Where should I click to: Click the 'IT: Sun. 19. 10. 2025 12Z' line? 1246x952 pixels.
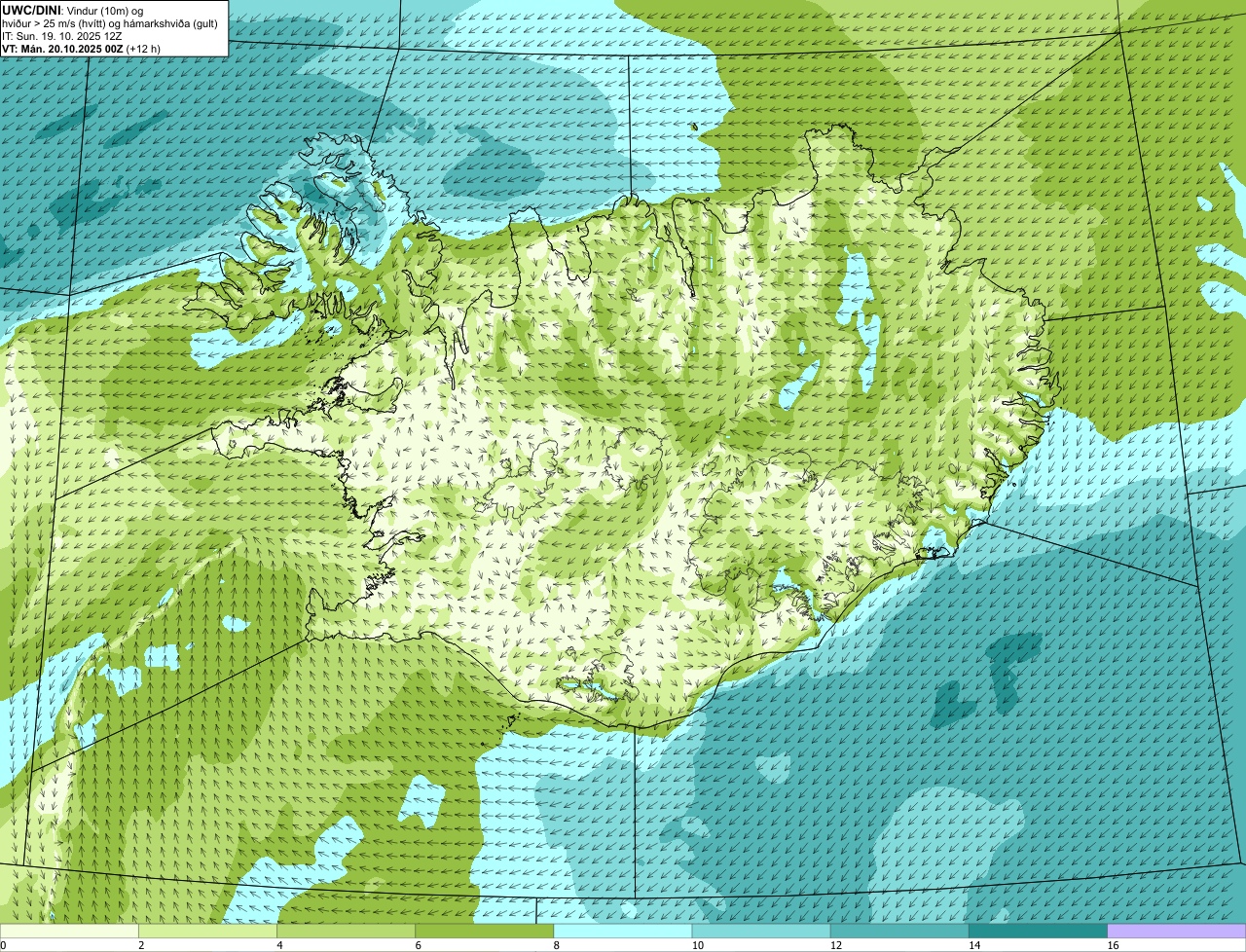pyautogui.click(x=61, y=35)
